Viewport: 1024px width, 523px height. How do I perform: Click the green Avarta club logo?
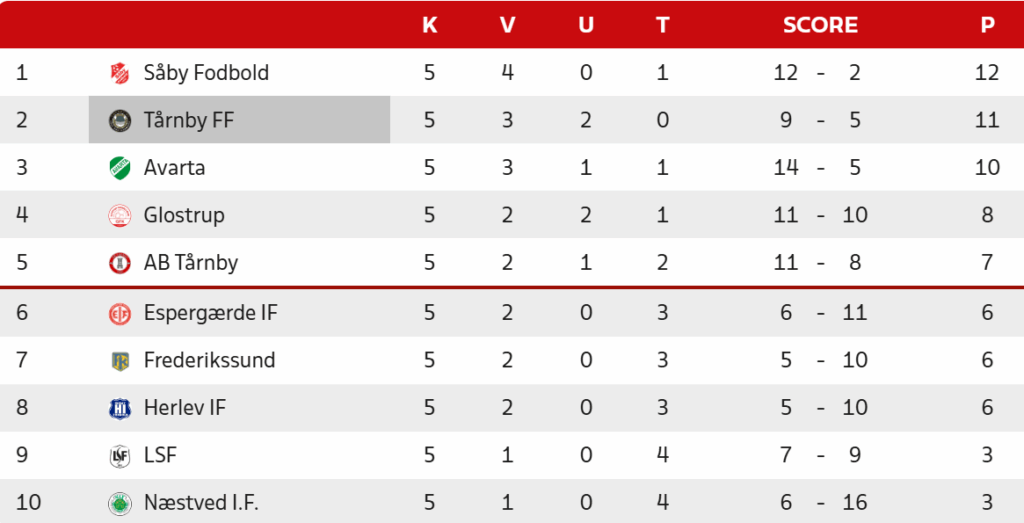point(119,168)
